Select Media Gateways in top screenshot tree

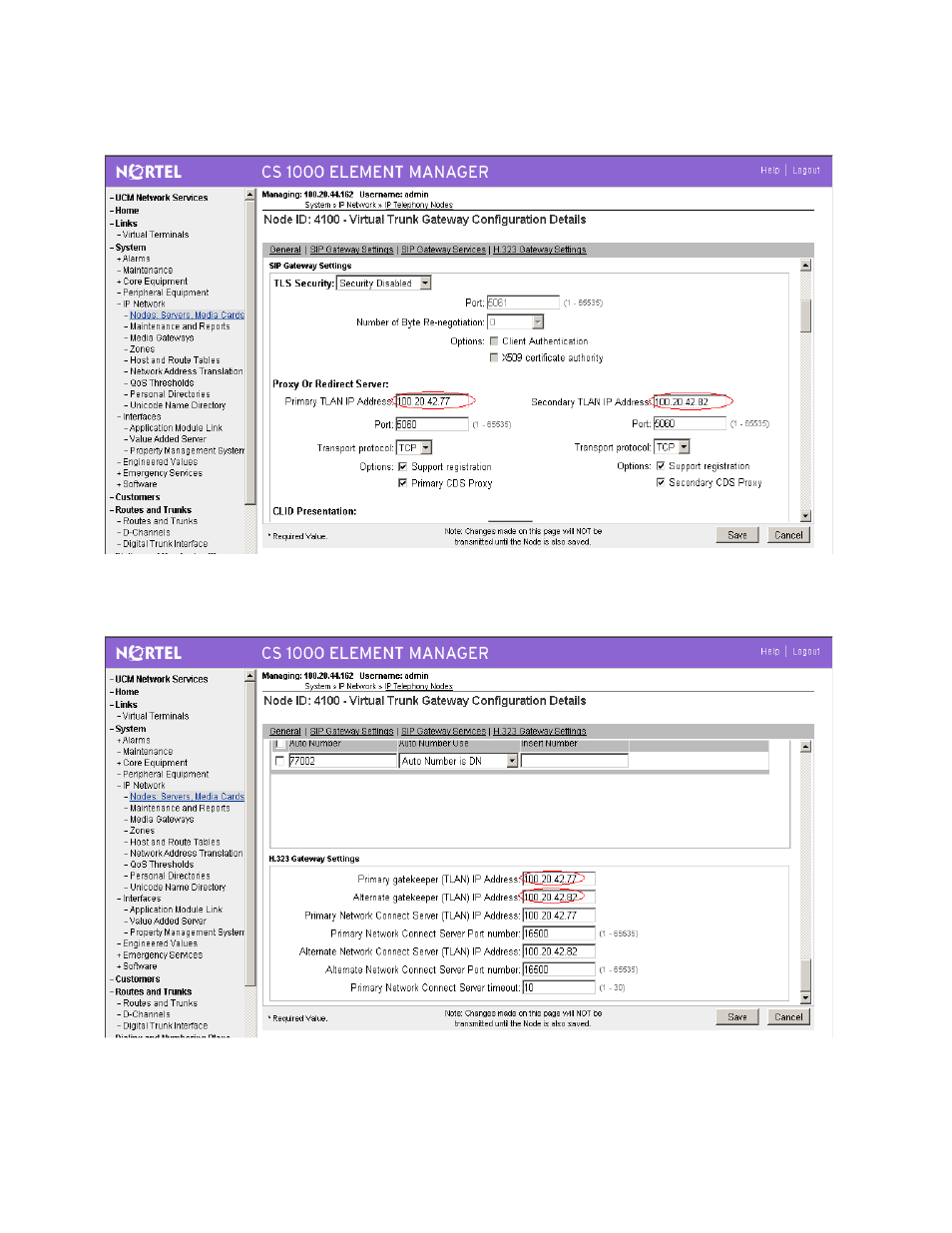coord(162,337)
